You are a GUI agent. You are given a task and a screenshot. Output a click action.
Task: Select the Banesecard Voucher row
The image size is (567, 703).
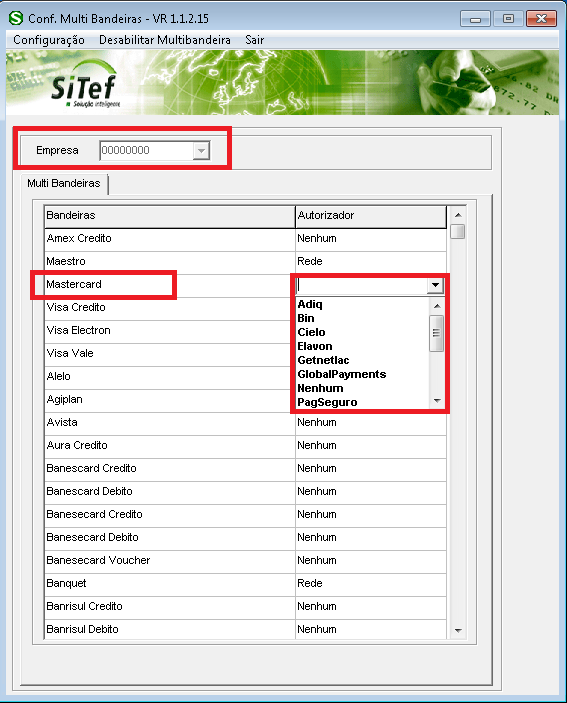[169, 561]
